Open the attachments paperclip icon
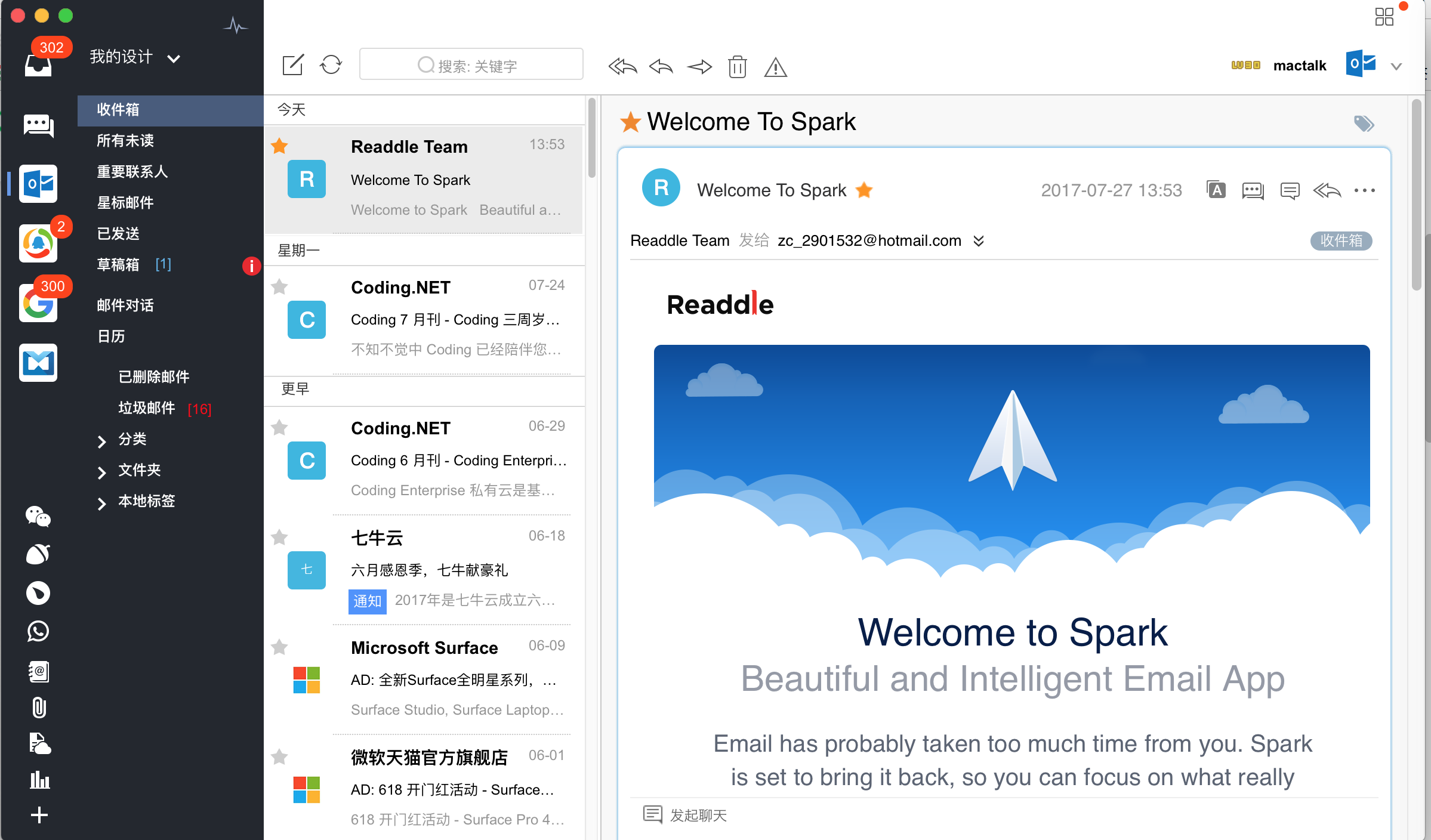Viewport: 1431px width, 840px height. pos(39,708)
